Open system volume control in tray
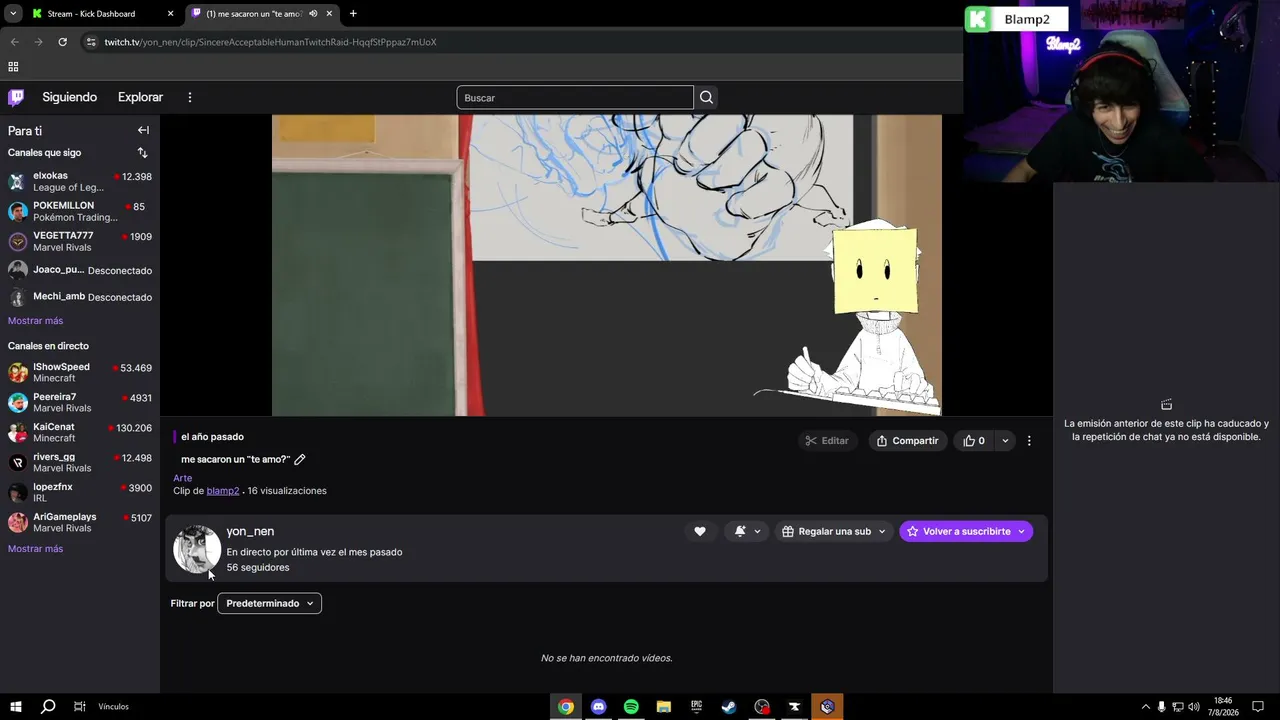 1194,707
